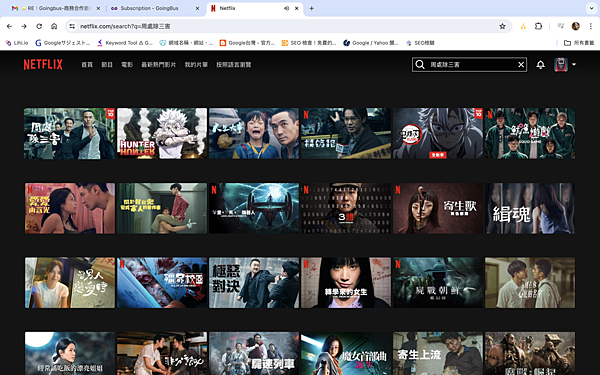Click the Netflix logo

coord(43,64)
